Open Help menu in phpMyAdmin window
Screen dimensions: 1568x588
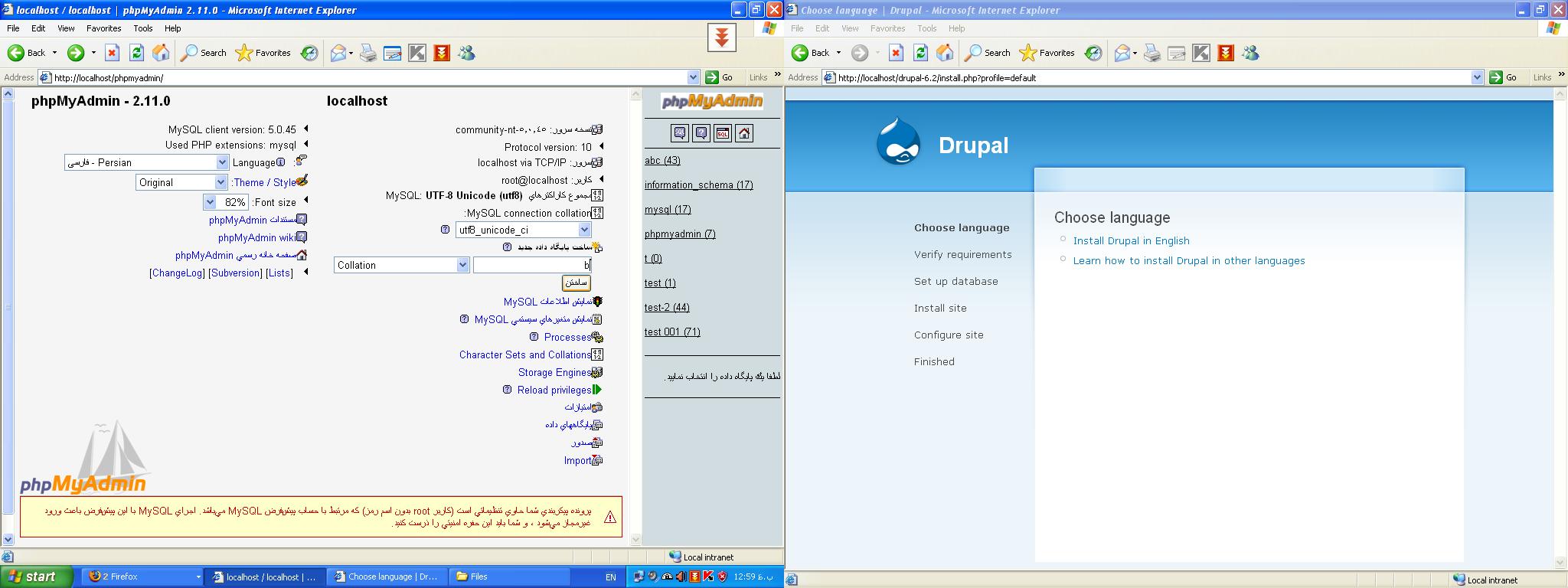(173, 28)
